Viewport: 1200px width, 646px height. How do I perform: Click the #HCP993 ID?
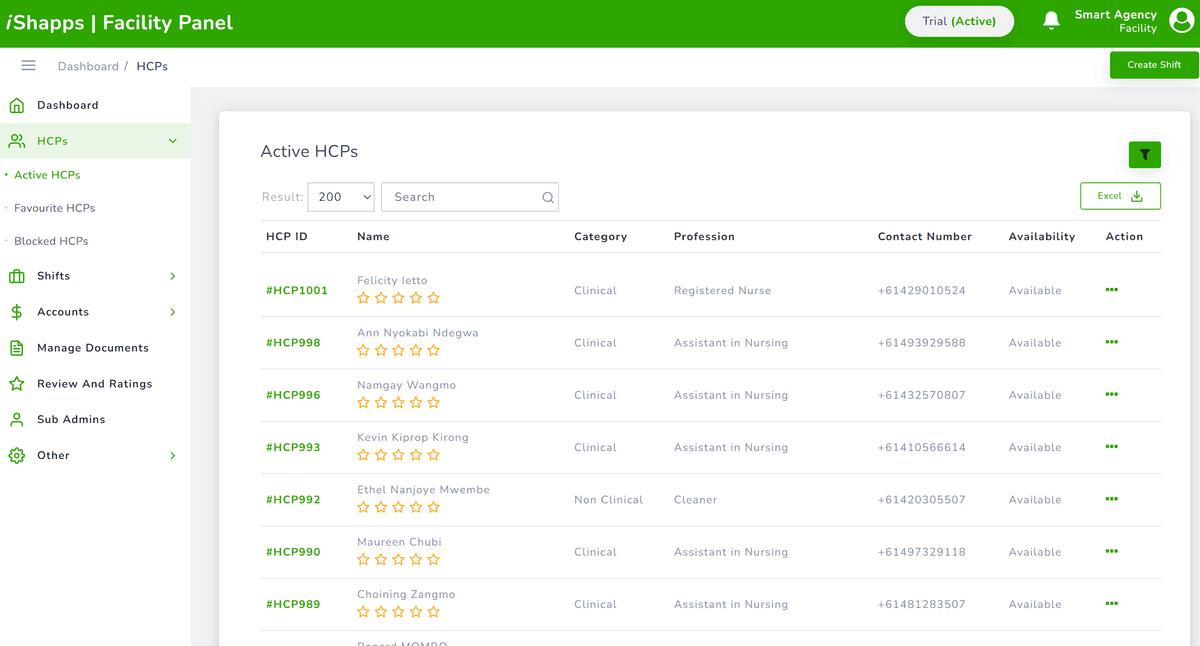pyautogui.click(x=293, y=447)
